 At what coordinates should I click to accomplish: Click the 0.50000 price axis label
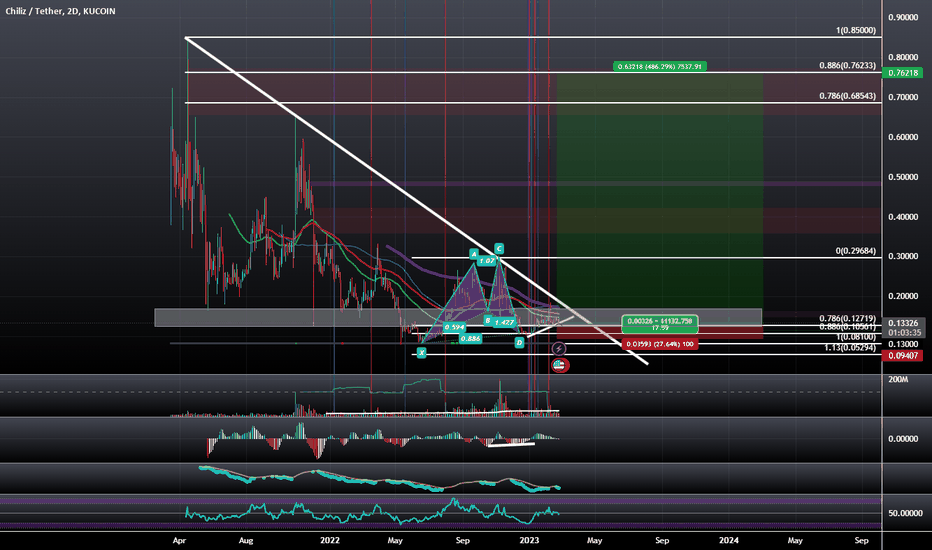tap(903, 177)
